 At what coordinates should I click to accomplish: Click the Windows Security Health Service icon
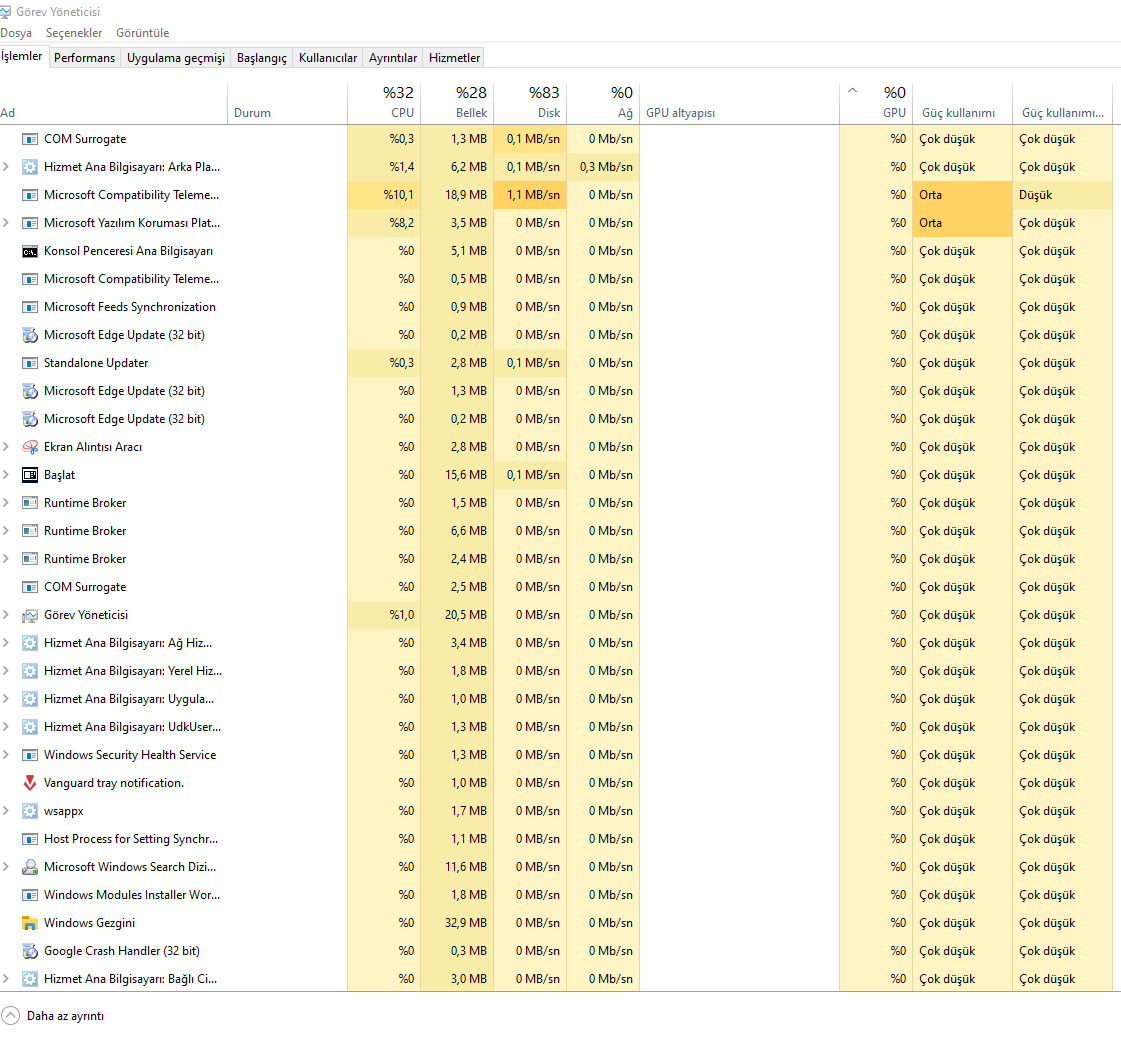(x=29, y=756)
